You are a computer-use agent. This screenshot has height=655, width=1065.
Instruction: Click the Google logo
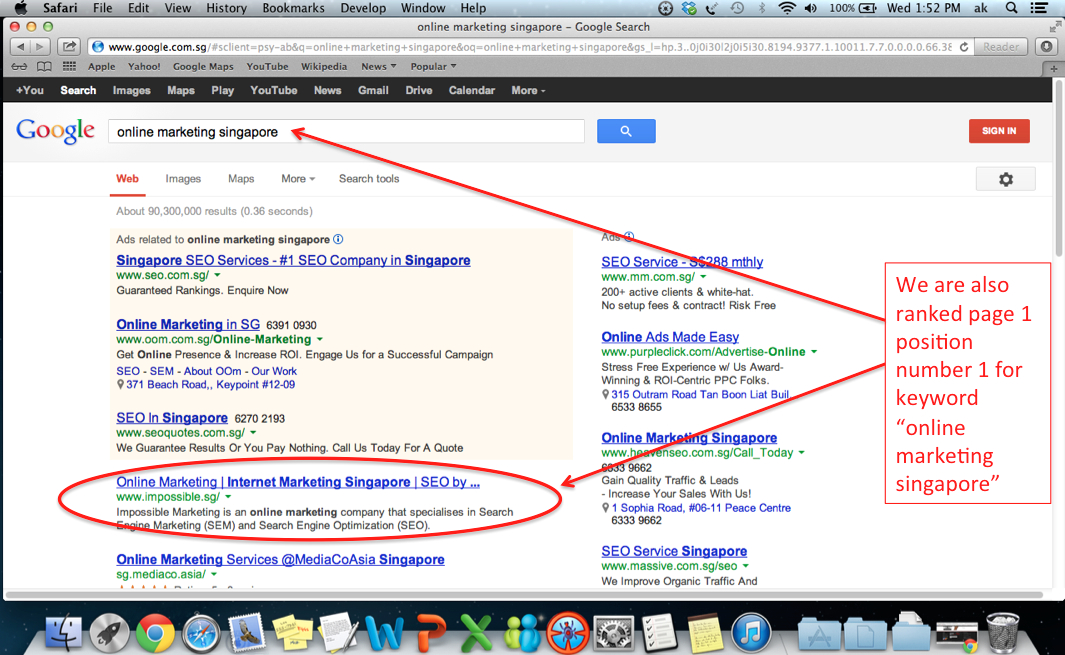pyautogui.click(x=56, y=130)
